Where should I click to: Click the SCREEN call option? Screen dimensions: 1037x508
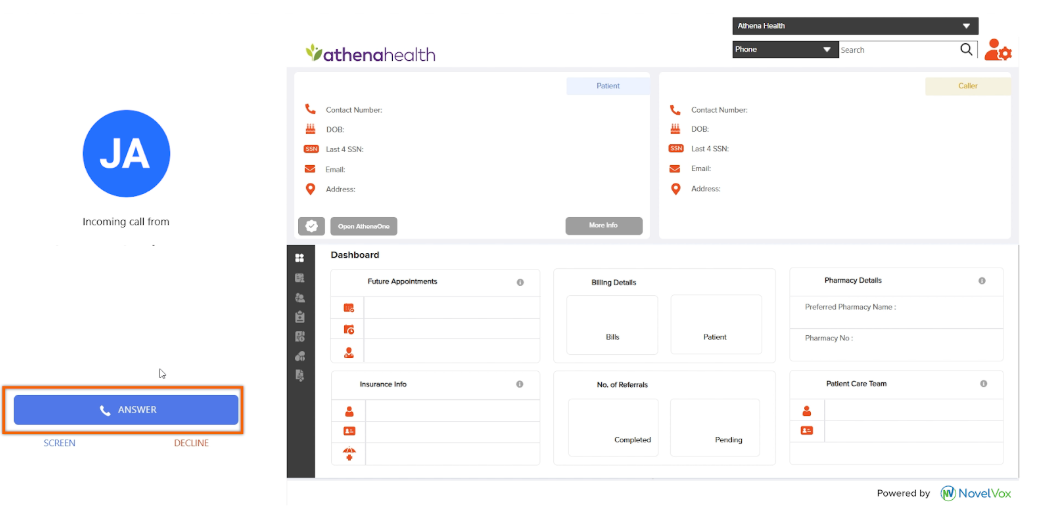[x=60, y=443]
